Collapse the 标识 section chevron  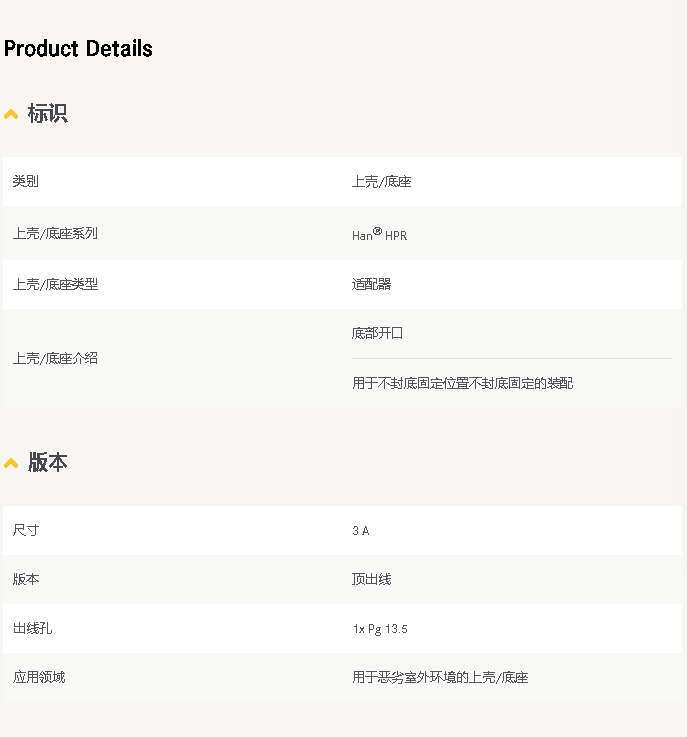pos(11,114)
